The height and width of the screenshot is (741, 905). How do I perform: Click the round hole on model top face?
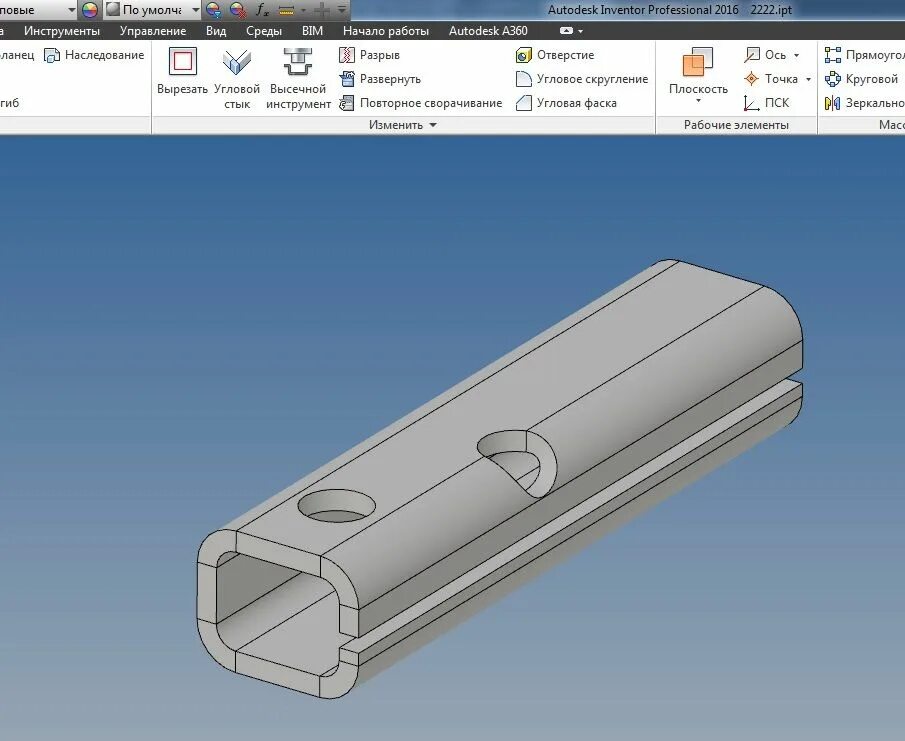(336, 506)
